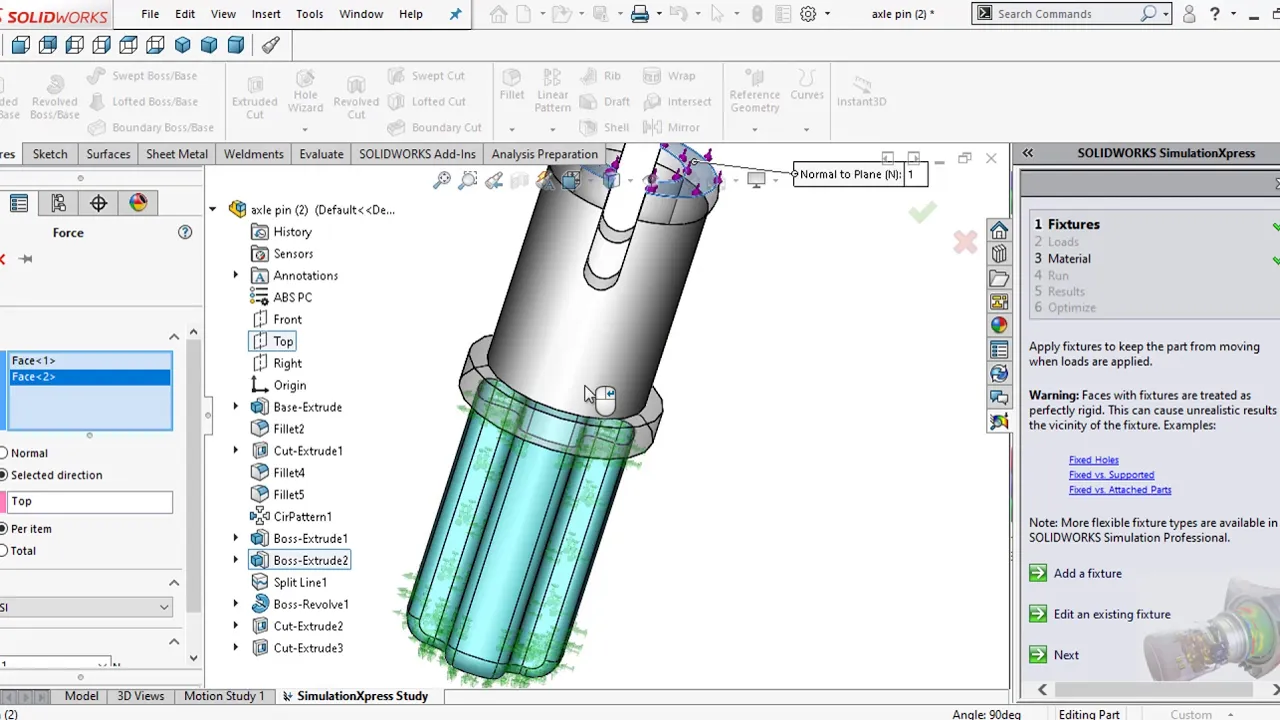
Task: Open the Options gear icon
Action: pyautogui.click(x=808, y=14)
